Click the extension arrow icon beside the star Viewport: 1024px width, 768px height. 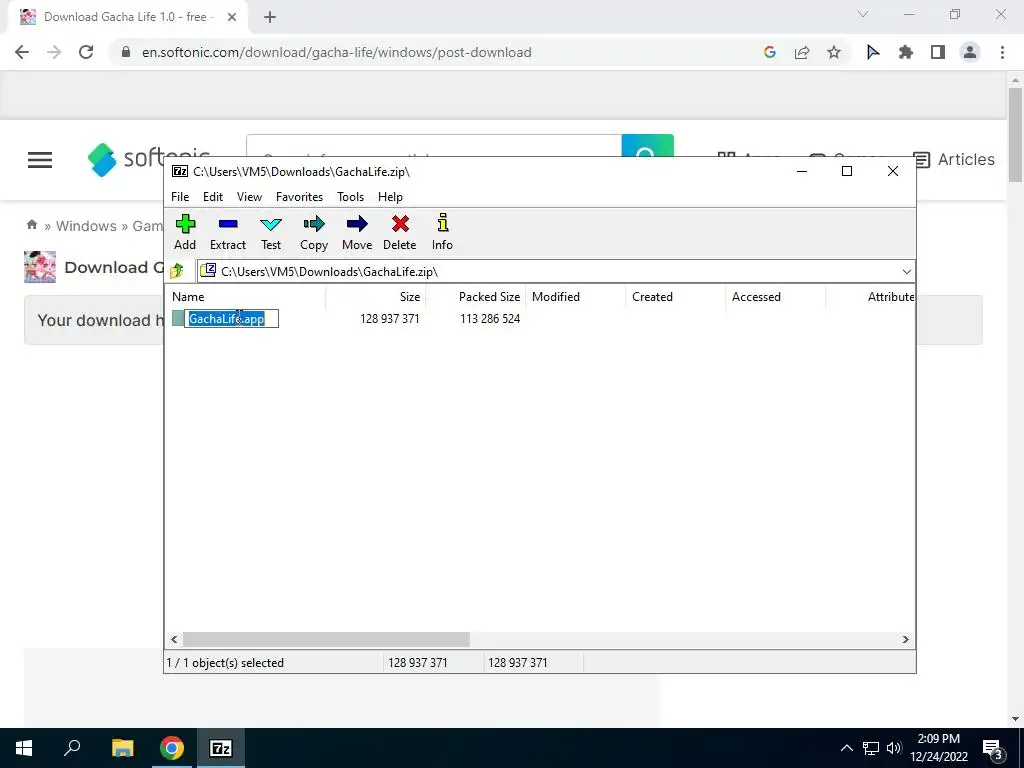(872, 52)
